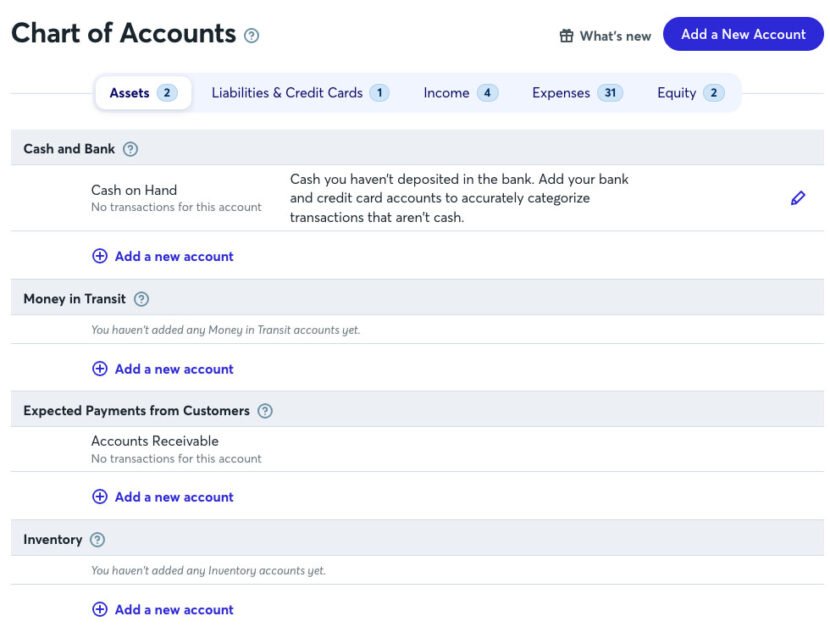Screen dimensions: 830x627
Task: Click the plus icon under Cash and Bank
Action: coord(99,256)
